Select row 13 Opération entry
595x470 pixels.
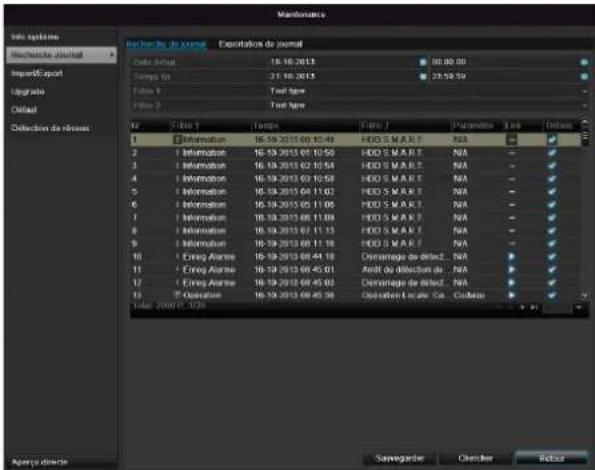tap(355, 295)
